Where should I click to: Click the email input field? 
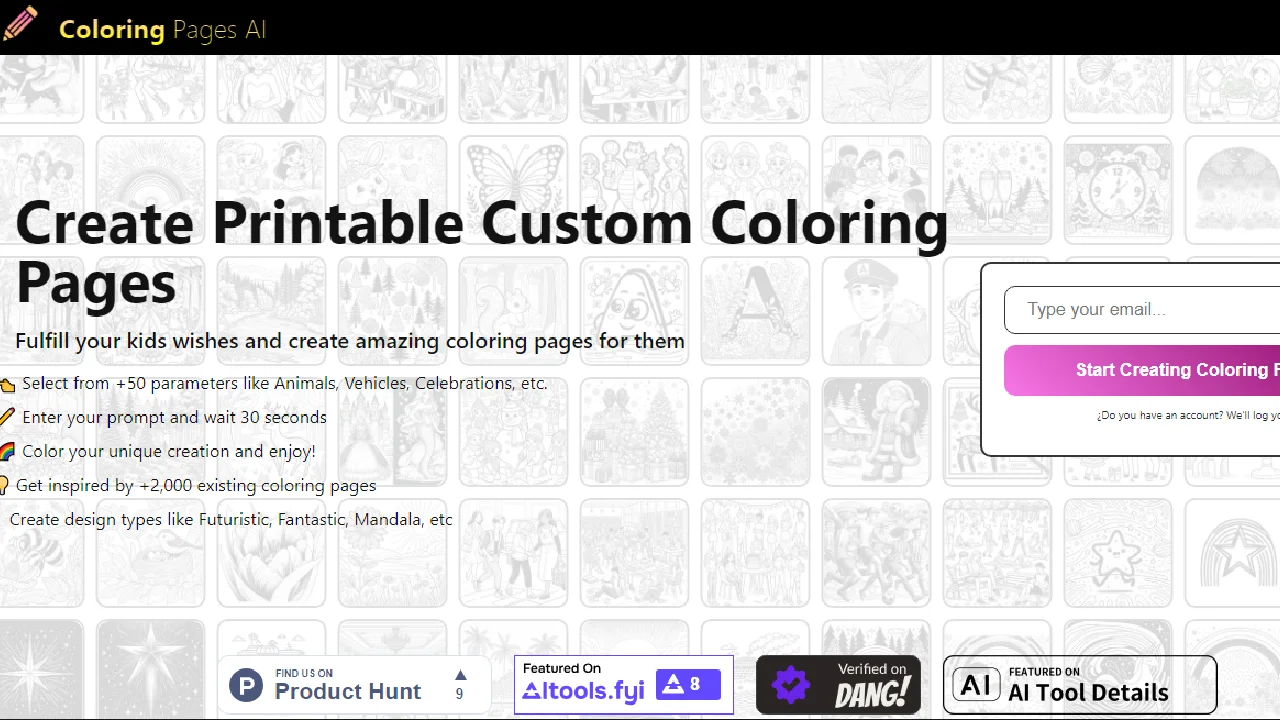point(1140,309)
